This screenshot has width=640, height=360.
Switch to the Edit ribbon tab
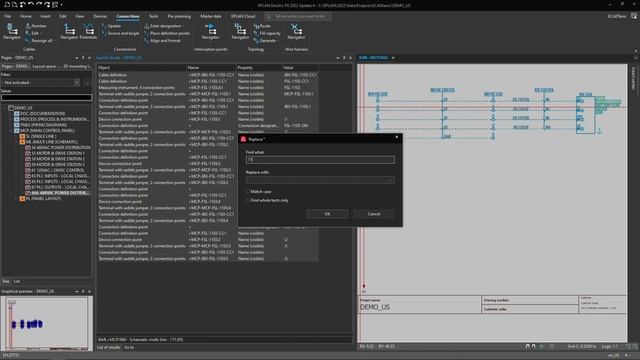click(63, 16)
